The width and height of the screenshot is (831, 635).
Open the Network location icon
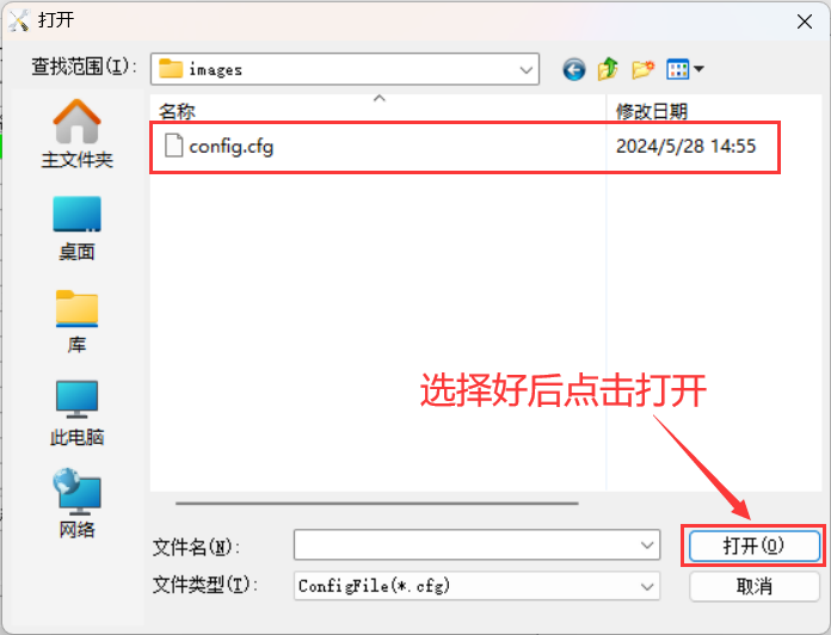pyautogui.click(x=77, y=504)
